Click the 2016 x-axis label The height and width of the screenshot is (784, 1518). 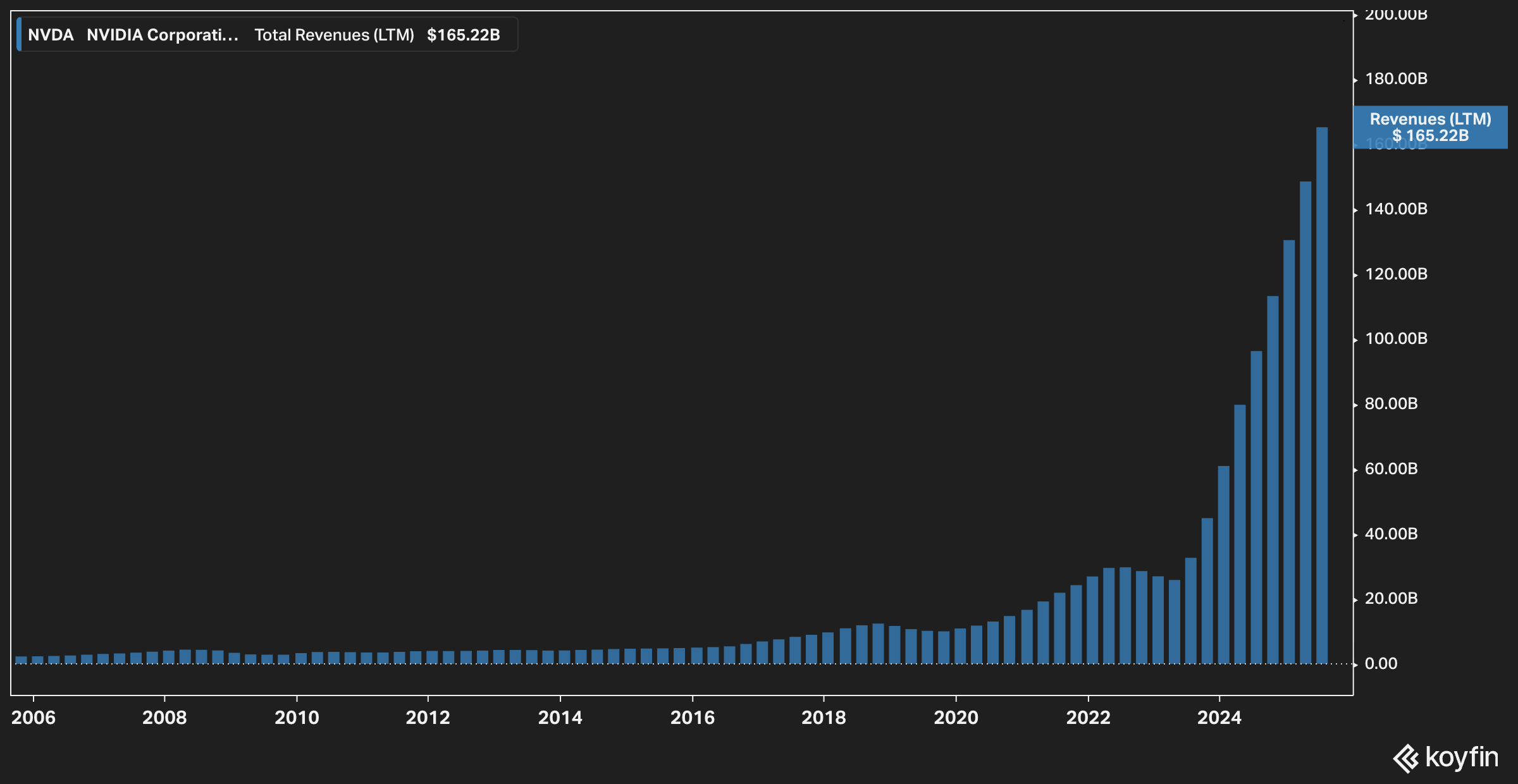pos(692,718)
